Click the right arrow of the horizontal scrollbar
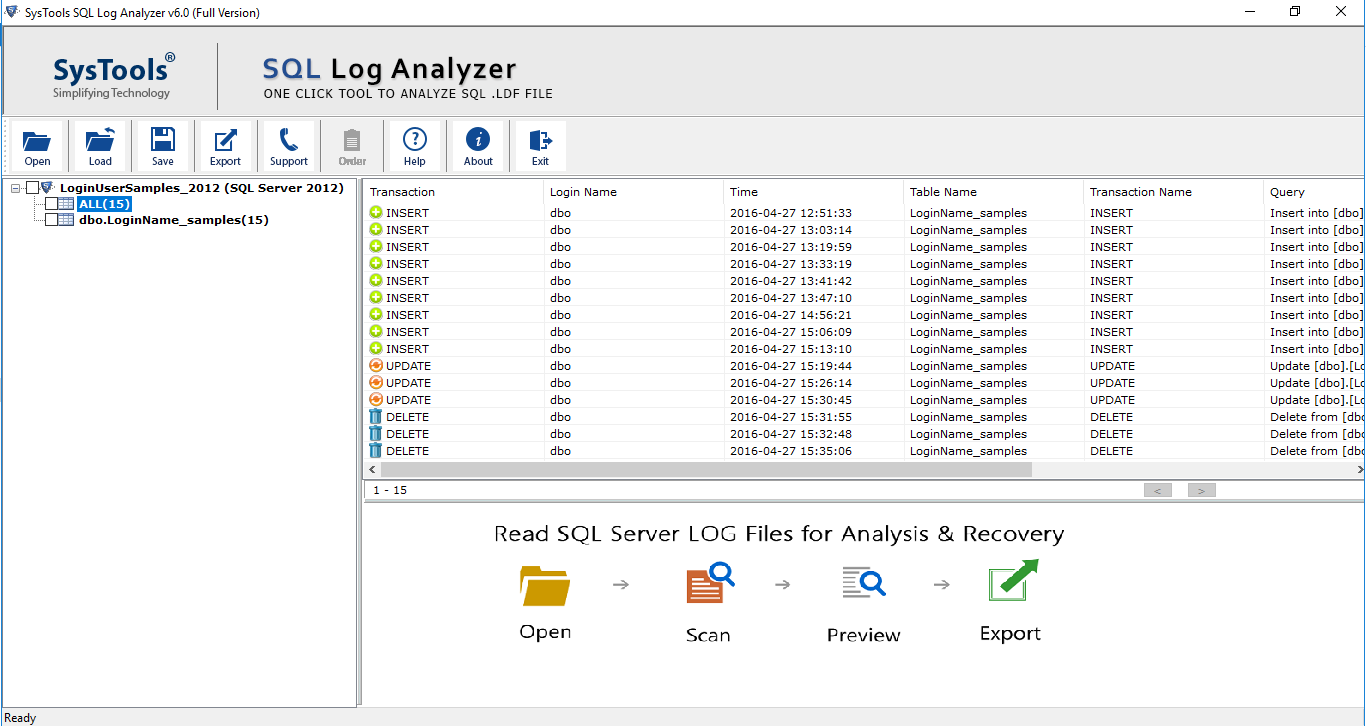The height and width of the screenshot is (726, 1366). pos(1358,469)
